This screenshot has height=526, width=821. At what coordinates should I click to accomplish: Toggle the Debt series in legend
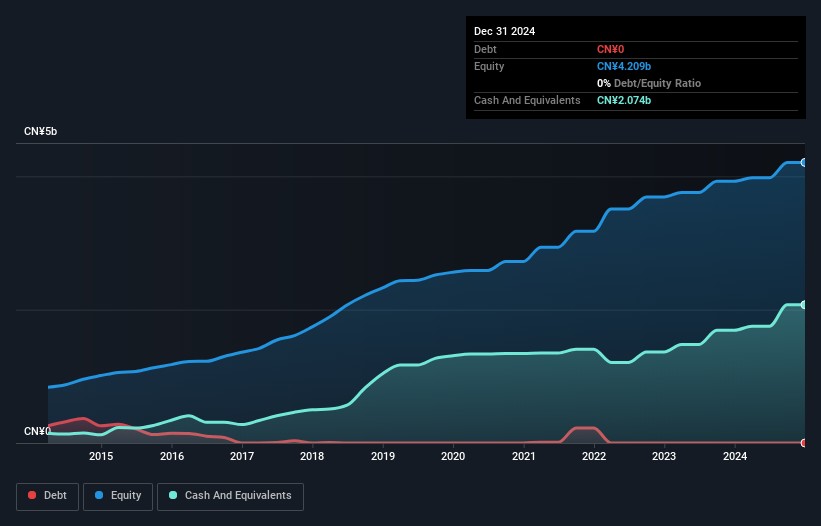[x=46, y=496]
